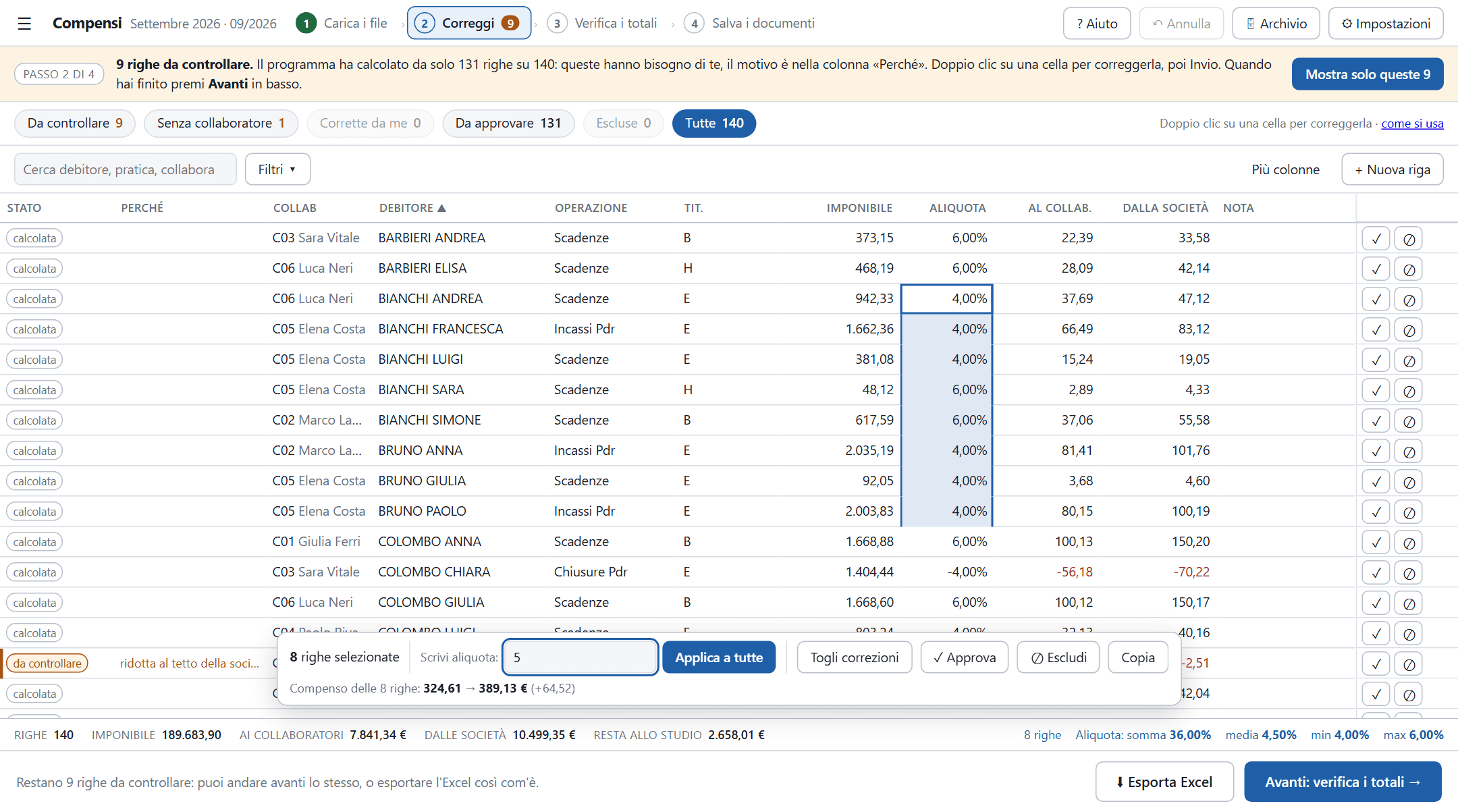This screenshot has height=812, width=1458.
Task: Filter by 'Corrette da me 0' chip
Action: click(x=370, y=124)
